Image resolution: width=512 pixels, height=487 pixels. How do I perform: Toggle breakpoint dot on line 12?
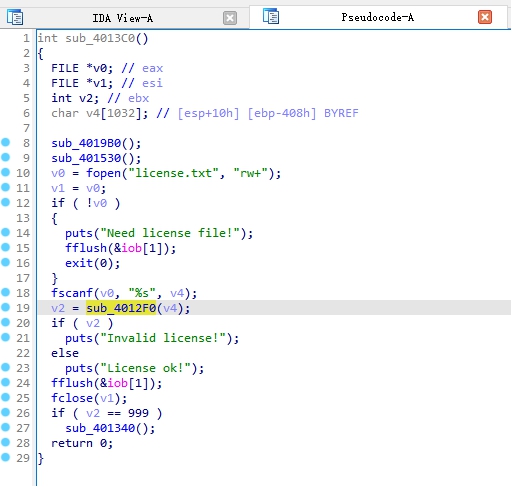tap(6, 202)
